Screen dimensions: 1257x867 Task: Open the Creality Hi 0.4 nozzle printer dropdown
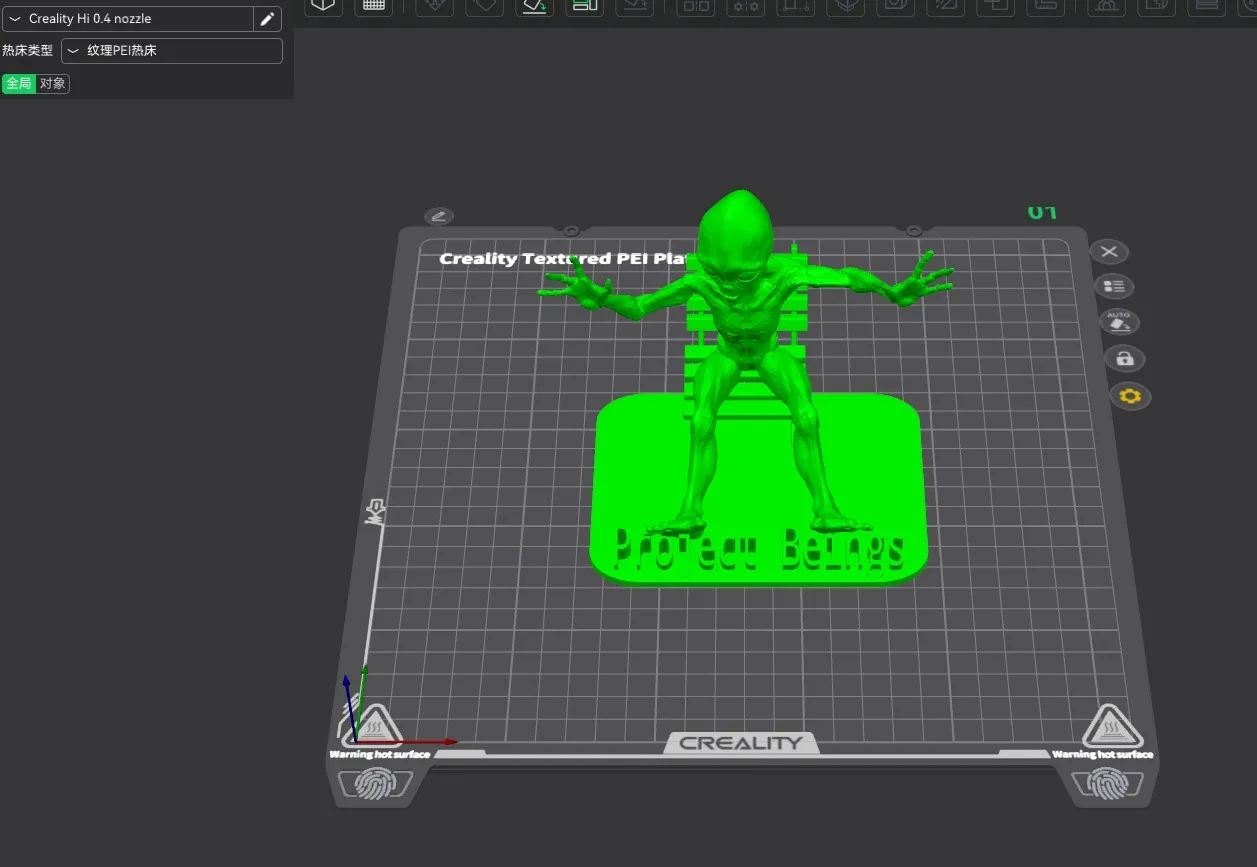128,19
